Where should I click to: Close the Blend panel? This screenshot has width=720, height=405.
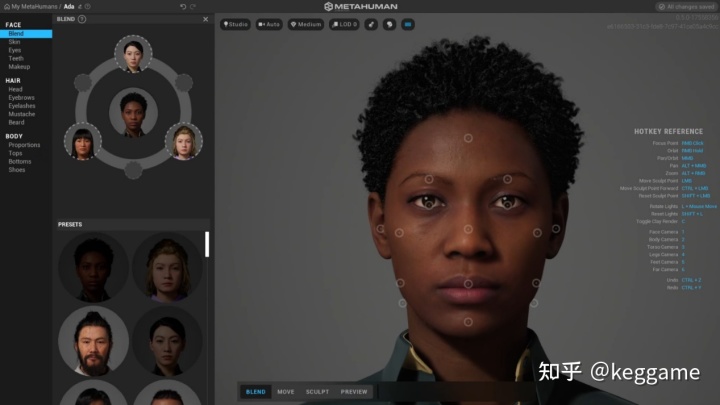205,19
